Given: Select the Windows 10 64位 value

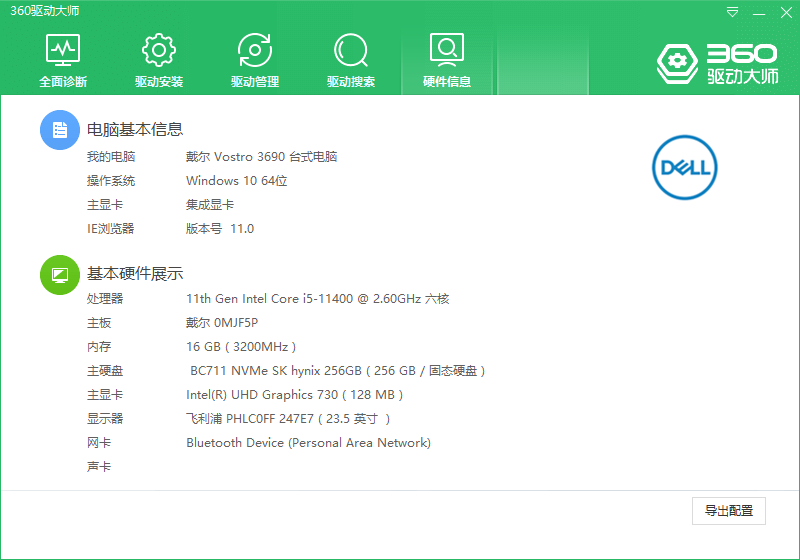Looking at the screenshot, I should pos(237,181).
